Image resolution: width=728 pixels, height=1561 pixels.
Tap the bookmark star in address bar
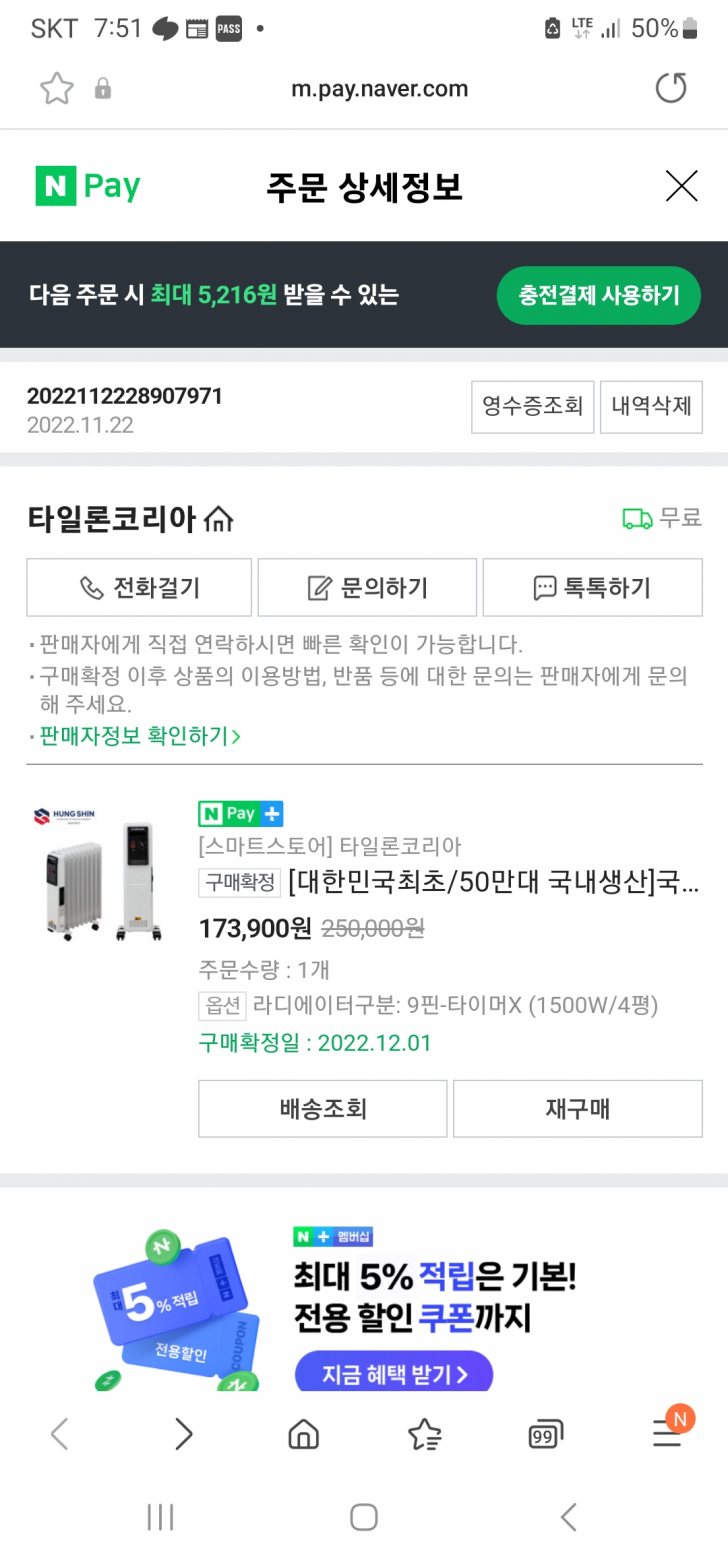point(57,89)
